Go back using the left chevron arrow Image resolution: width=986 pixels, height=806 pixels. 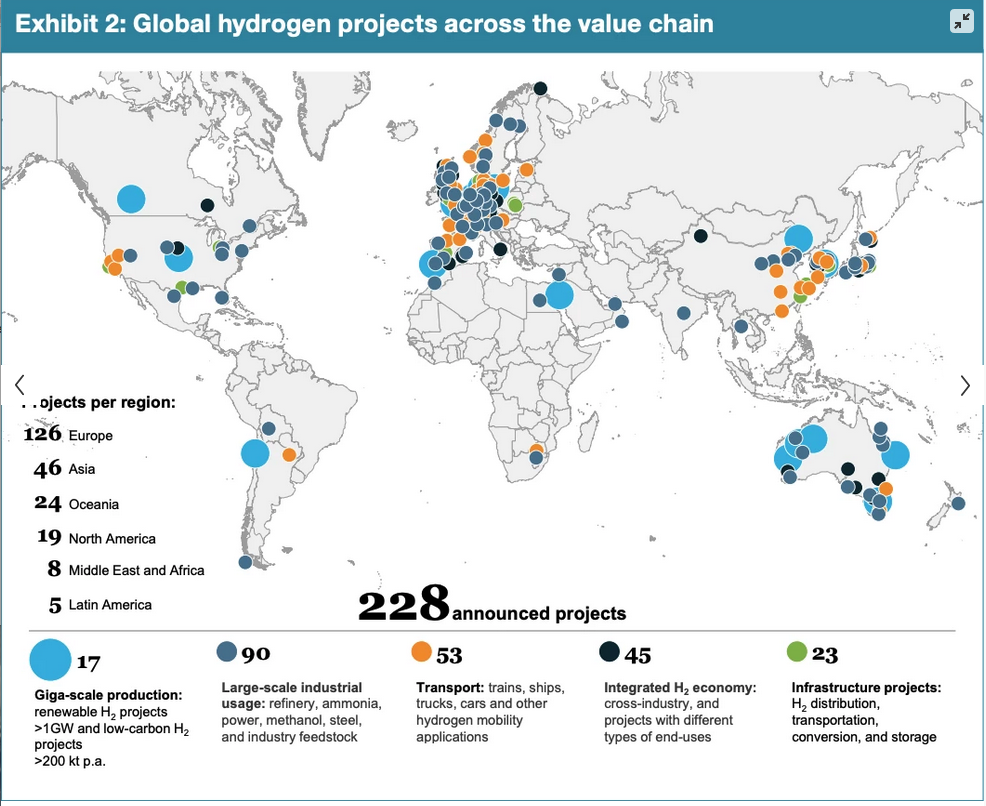(20, 384)
